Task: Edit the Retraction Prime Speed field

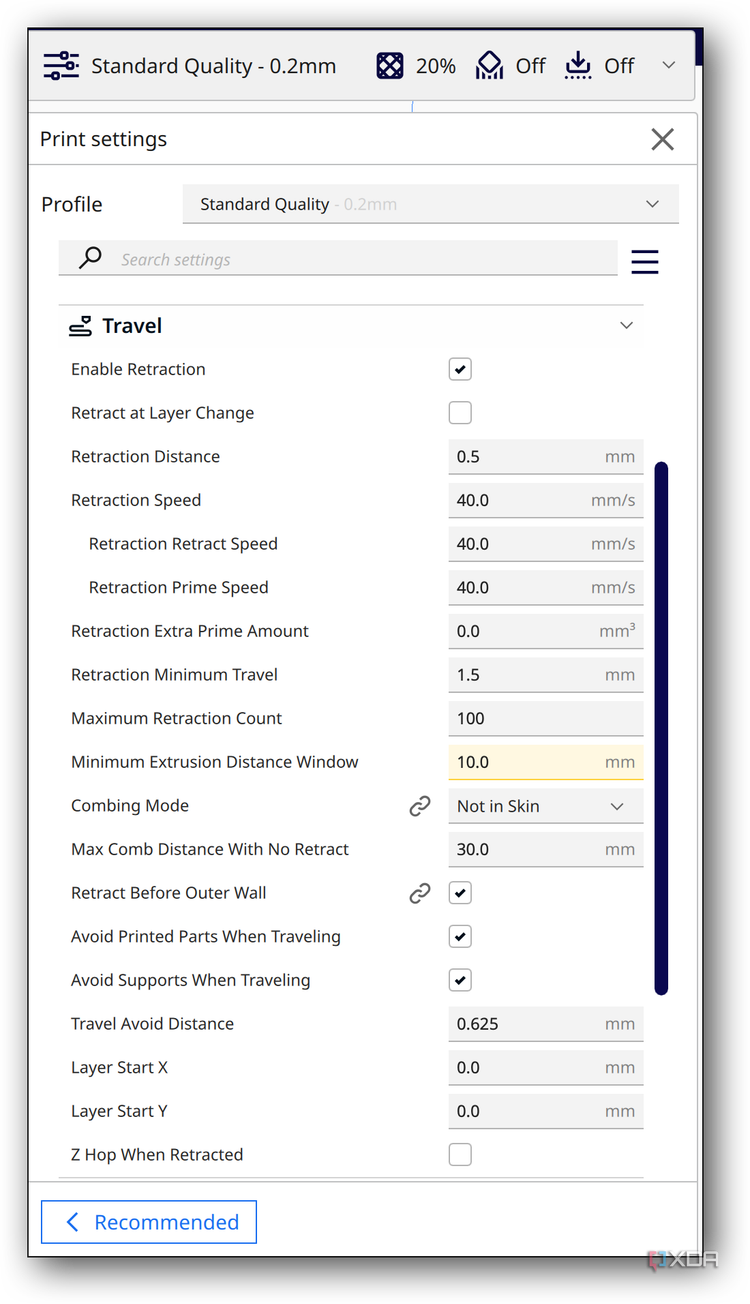Action: pyautogui.click(x=546, y=588)
